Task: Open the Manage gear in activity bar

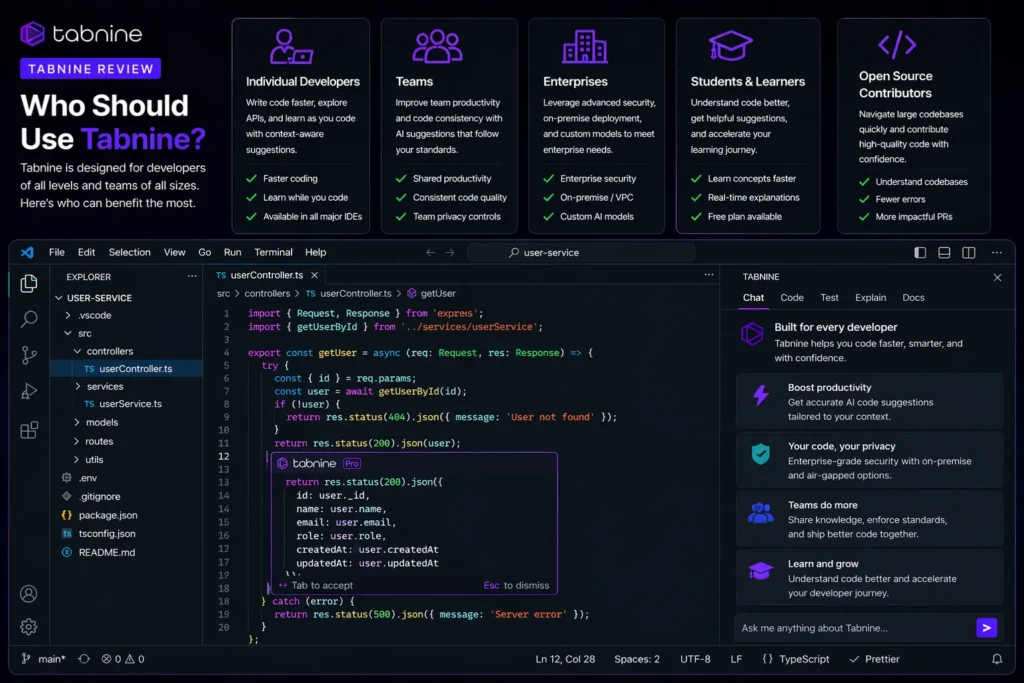Action: [x=29, y=627]
